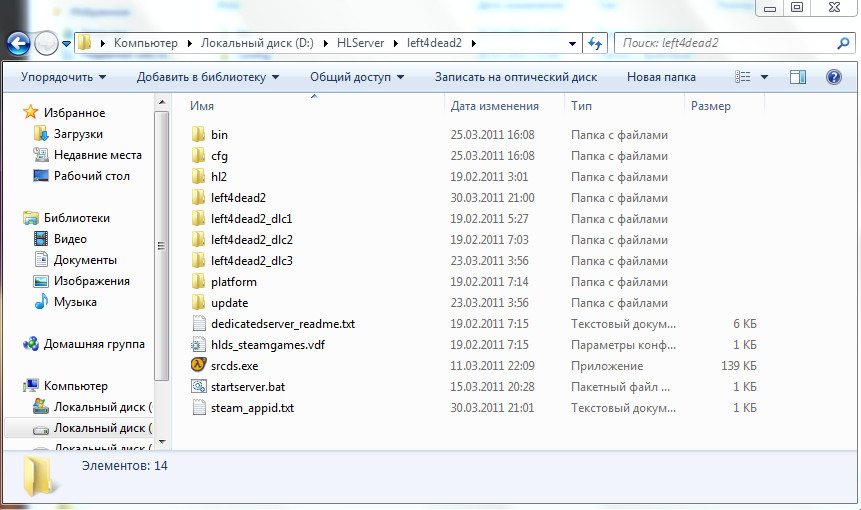The width and height of the screenshot is (861, 510).
Task: Open view options dropdown arrow
Action: 764,77
